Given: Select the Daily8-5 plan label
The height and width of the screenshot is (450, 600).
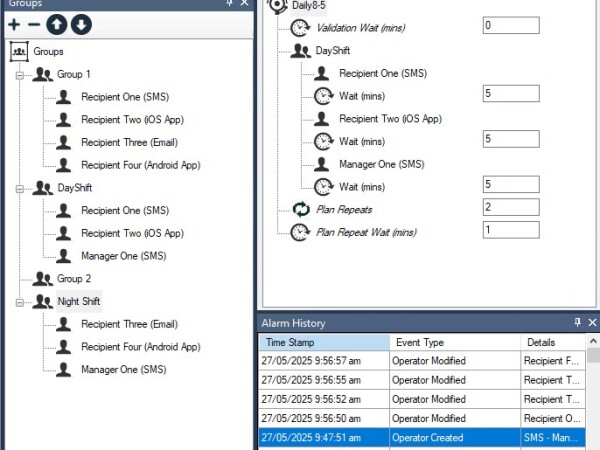Looking at the screenshot, I should click(x=308, y=6).
